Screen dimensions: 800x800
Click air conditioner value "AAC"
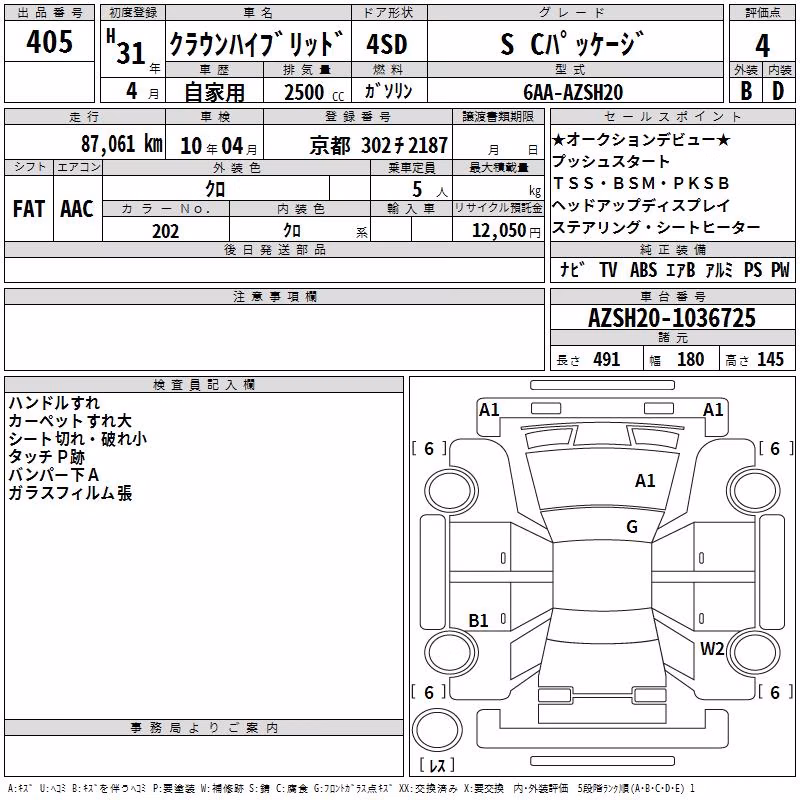(x=77, y=209)
